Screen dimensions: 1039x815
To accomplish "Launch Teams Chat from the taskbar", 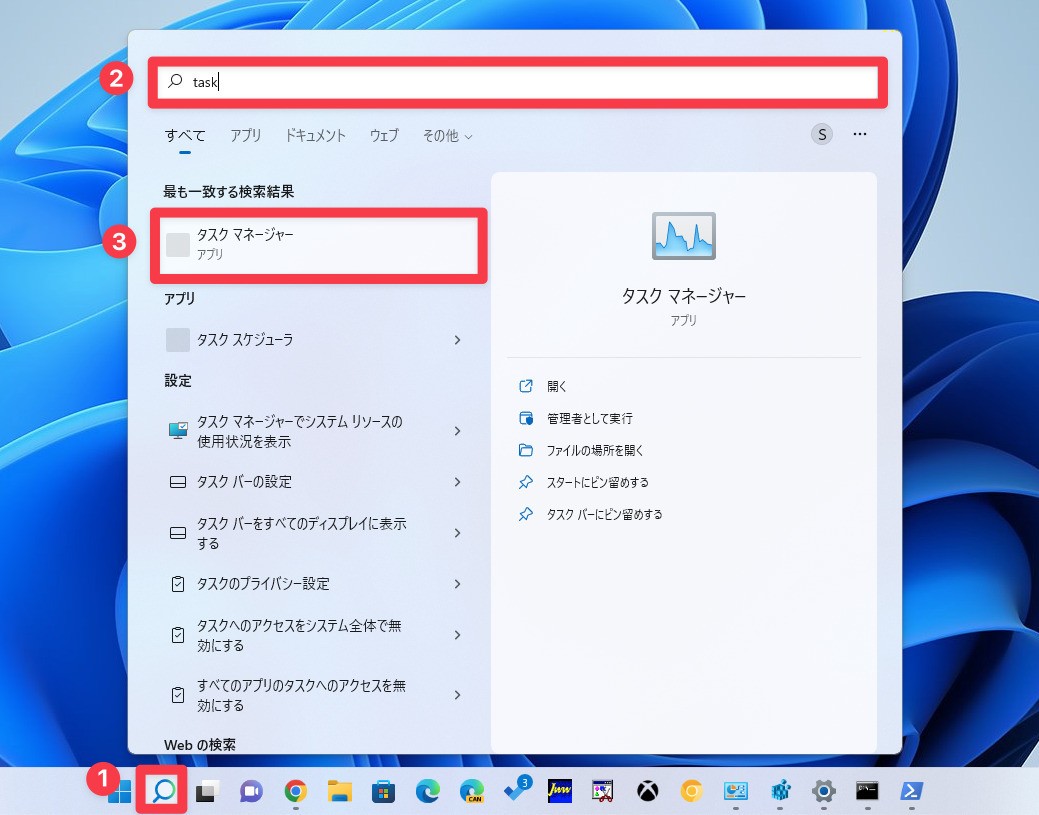I will (251, 790).
